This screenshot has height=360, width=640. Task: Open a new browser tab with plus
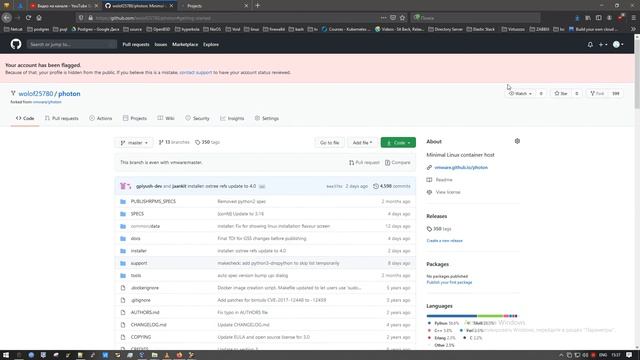pyautogui.click(x=258, y=6)
